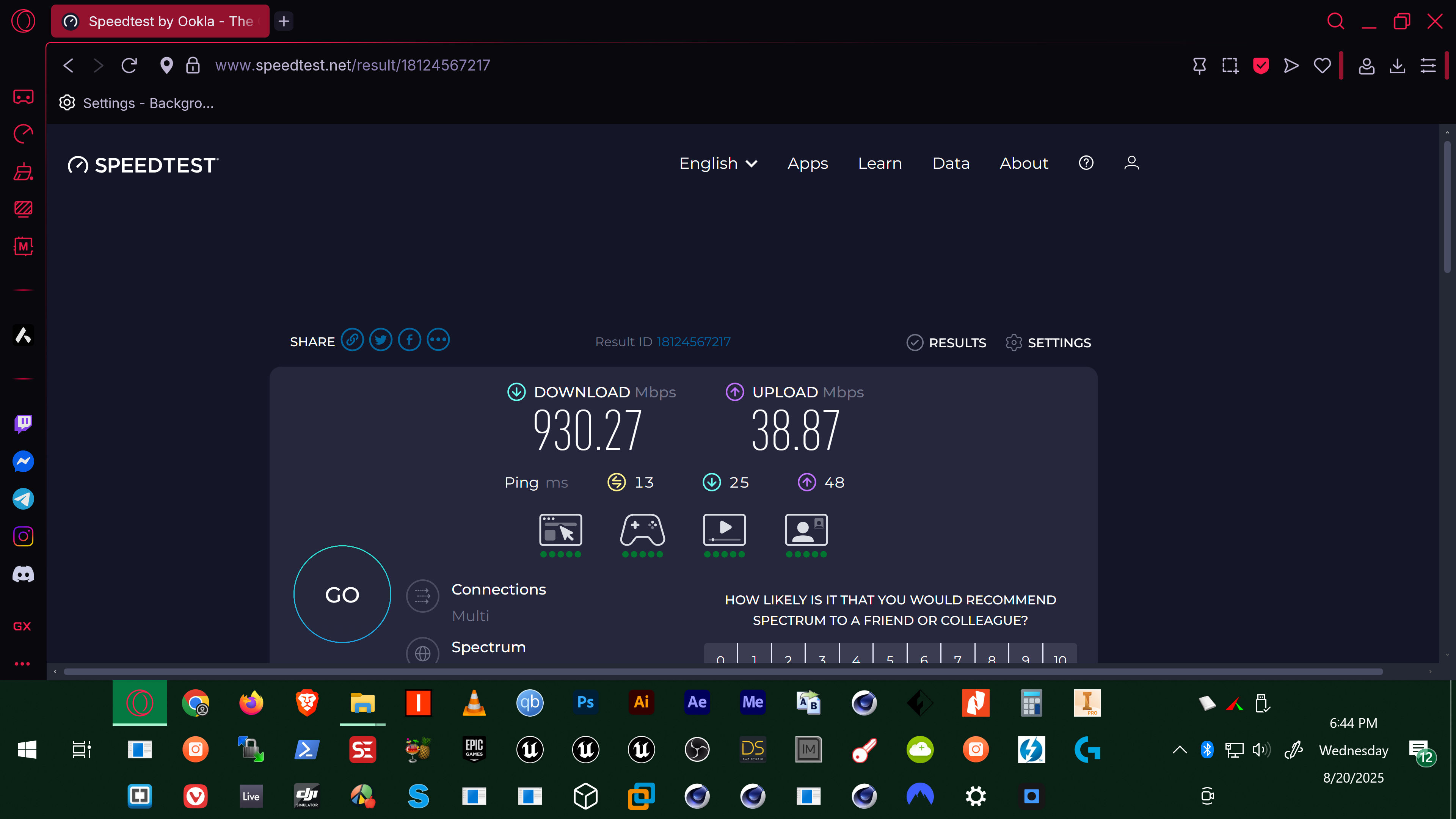Click the GO start test button
Screen dimensions: 1456x819
(342, 594)
